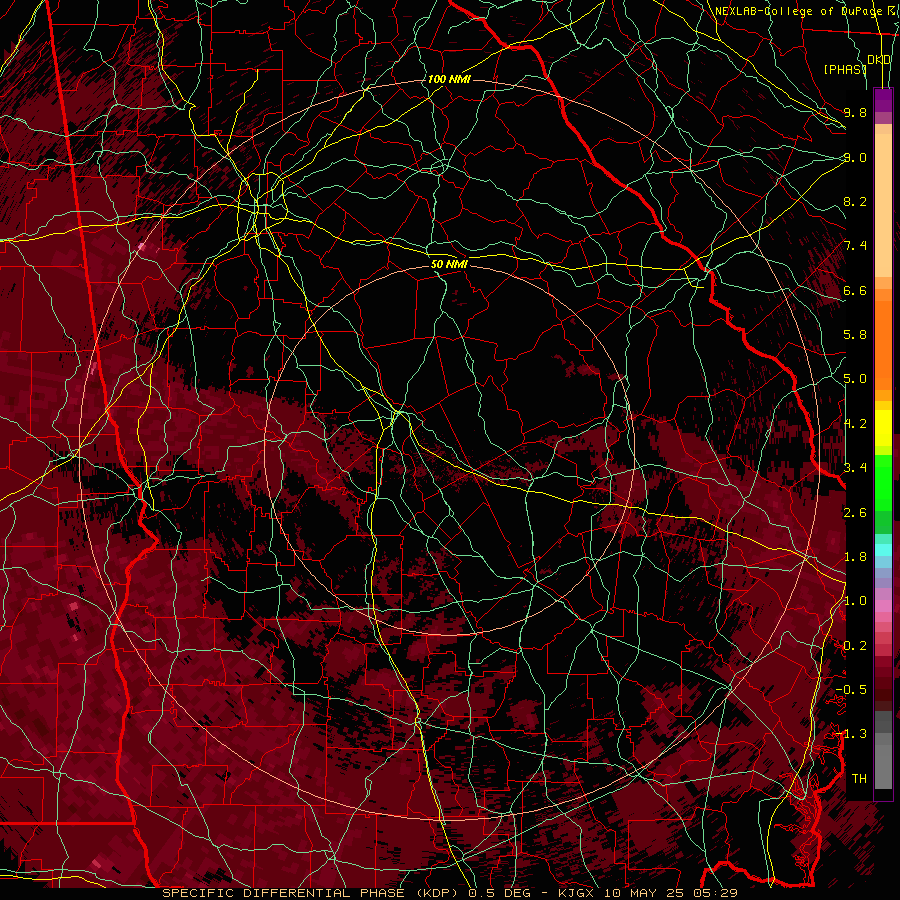This screenshot has height=900, width=900.
Task: Click the 0.2 value on the color scale
Action: [855, 646]
